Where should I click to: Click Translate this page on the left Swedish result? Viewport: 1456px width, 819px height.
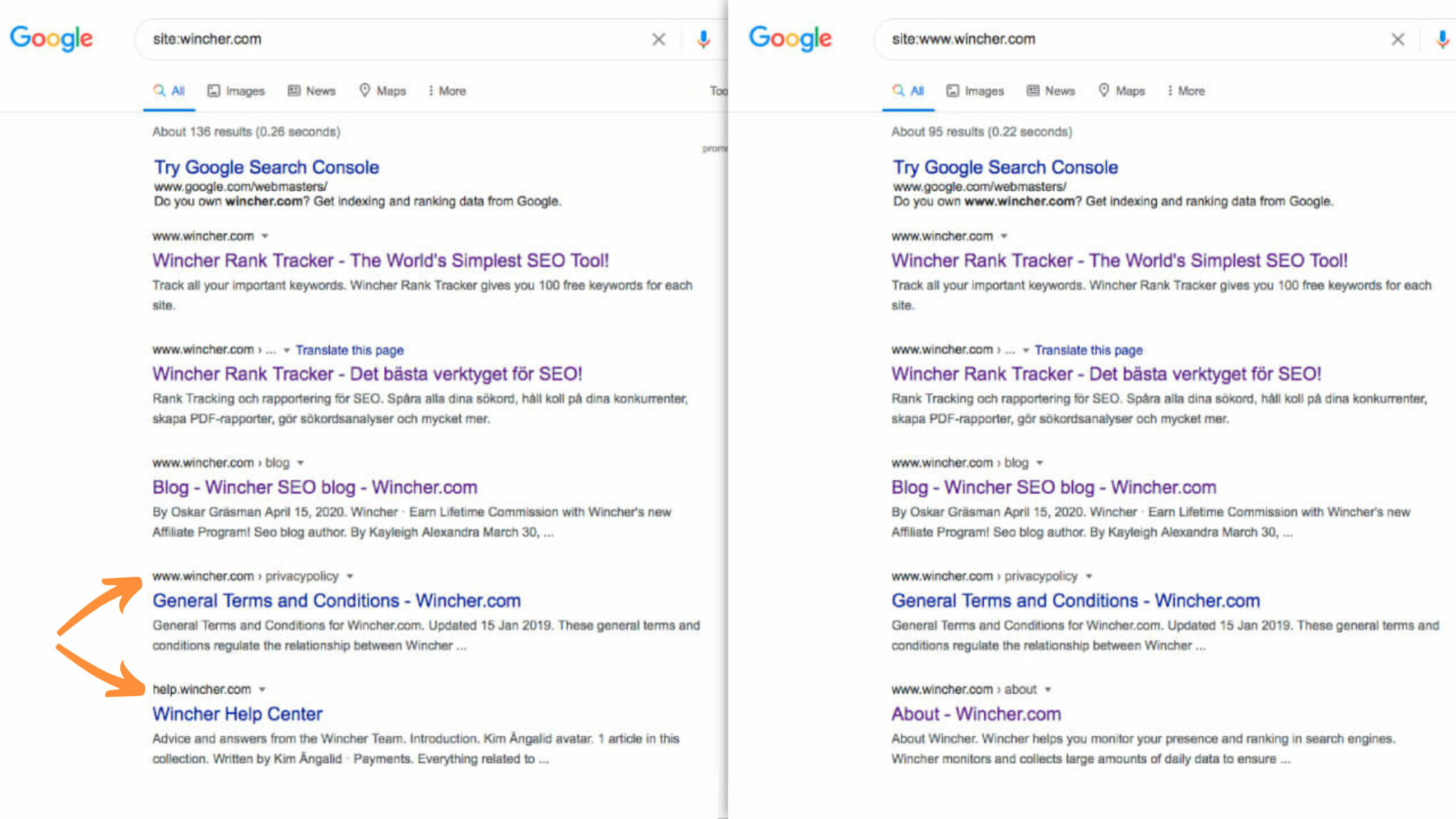click(350, 350)
